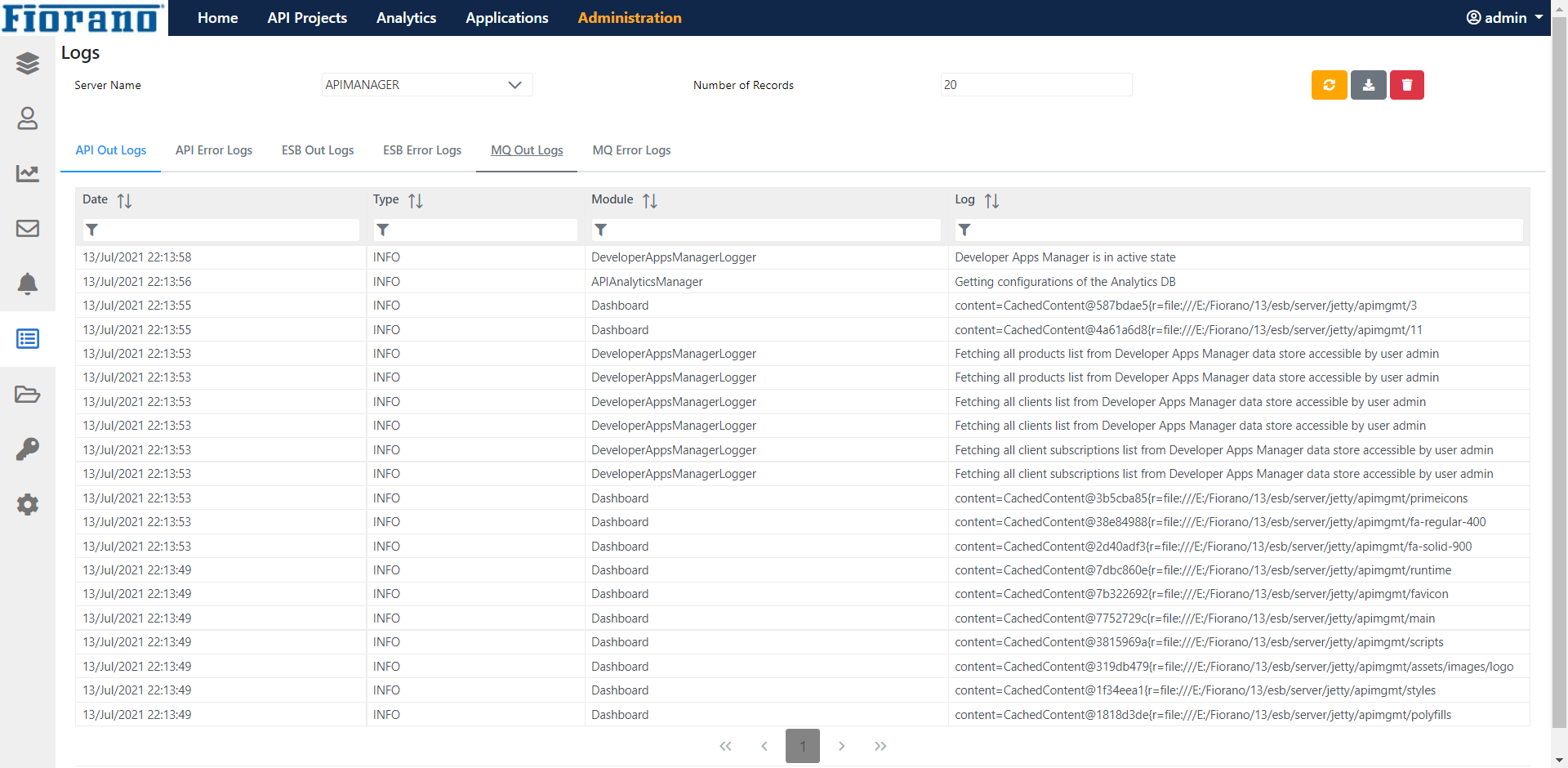
Task: Sort table by Module column arrows
Action: 650,200
